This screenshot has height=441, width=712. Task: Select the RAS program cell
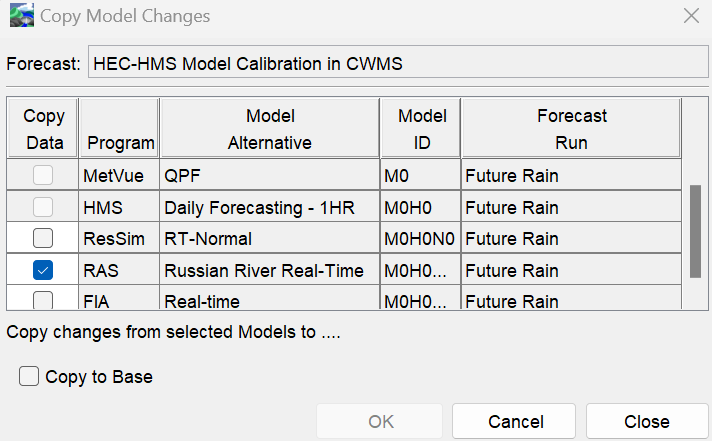click(x=119, y=270)
